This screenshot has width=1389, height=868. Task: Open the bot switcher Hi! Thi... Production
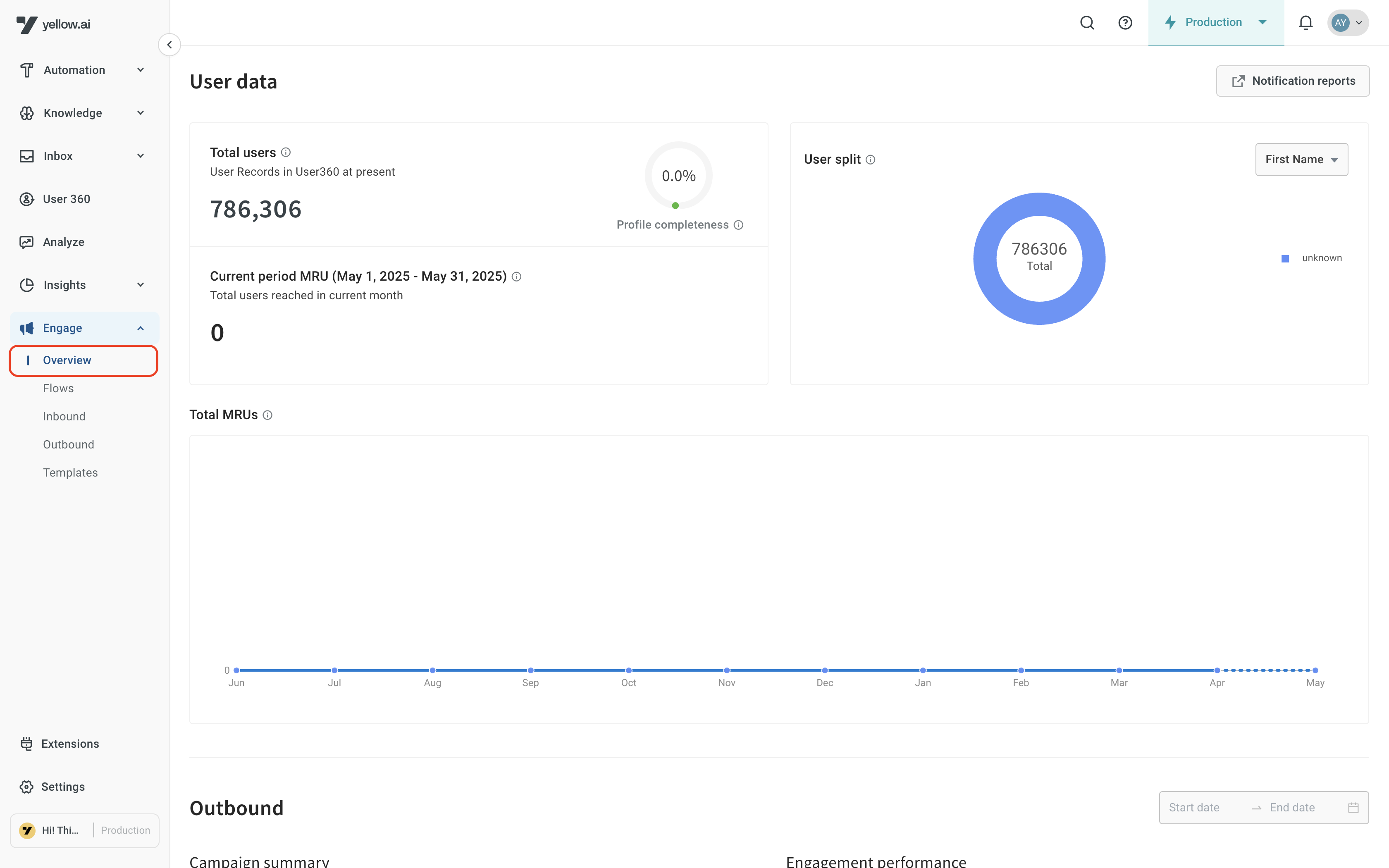click(x=84, y=831)
